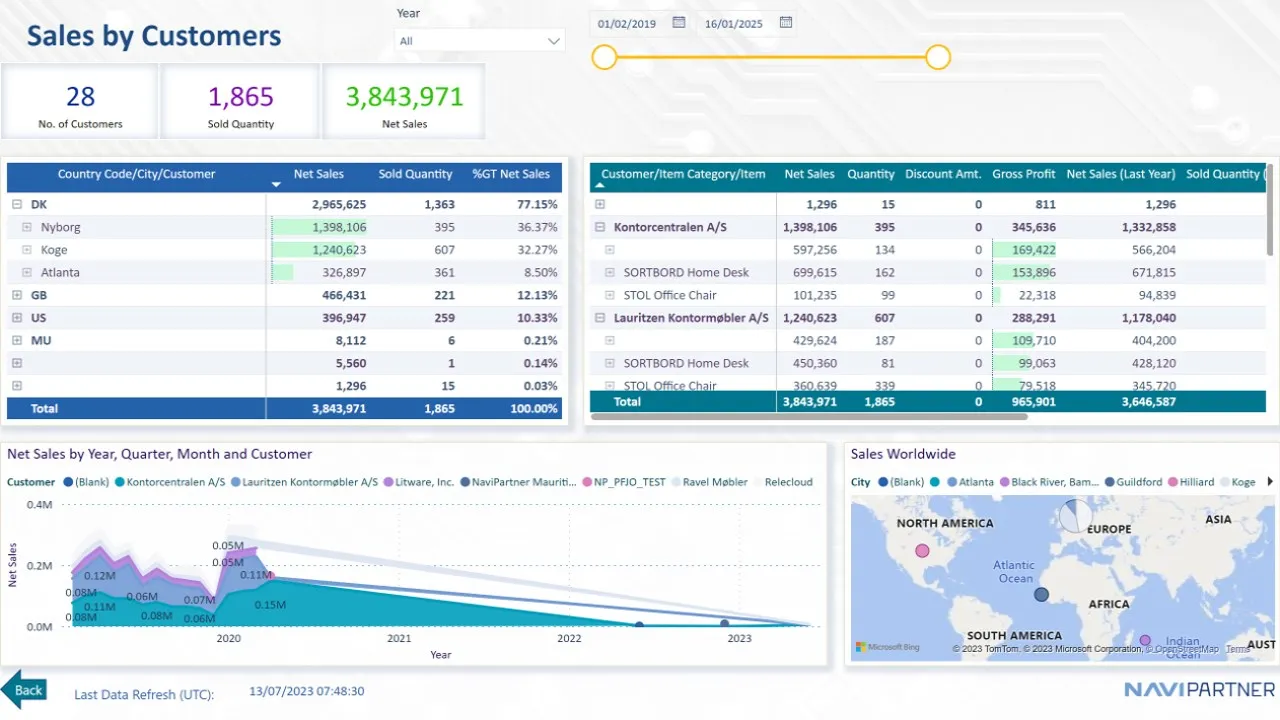Sort by the Gross Profit column header

pyautogui.click(x=1023, y=174)
